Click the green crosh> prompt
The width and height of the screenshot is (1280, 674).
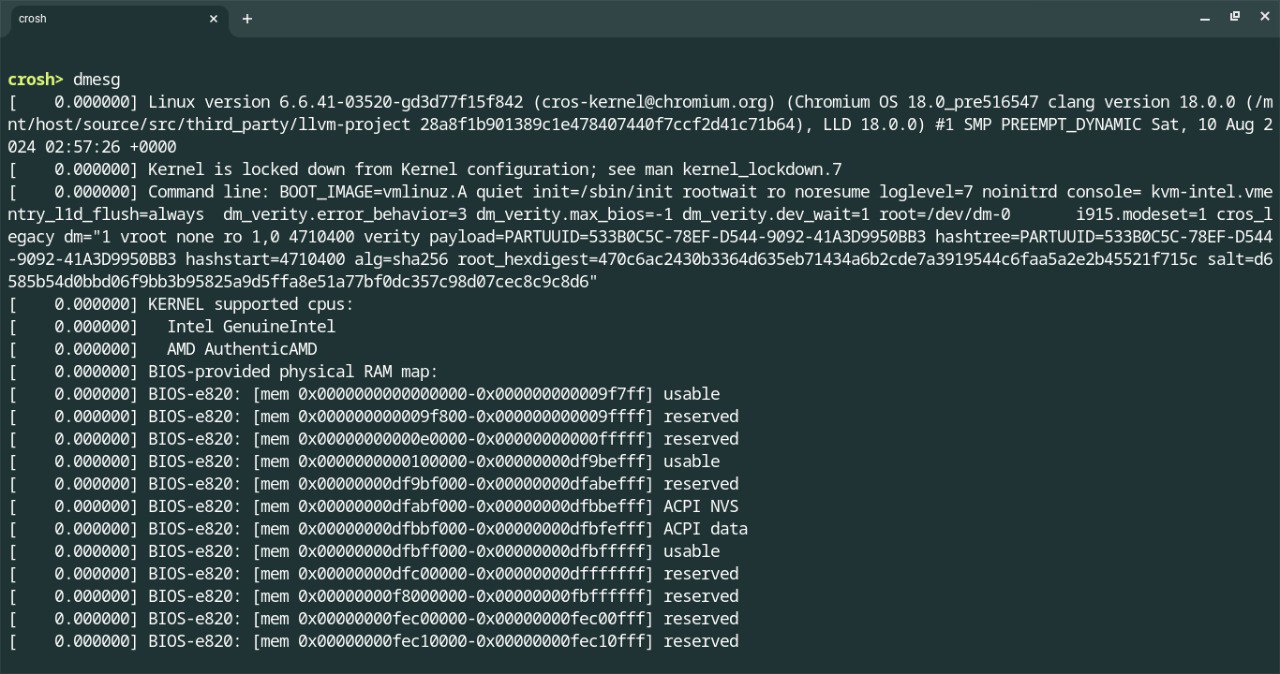[36, 79]
